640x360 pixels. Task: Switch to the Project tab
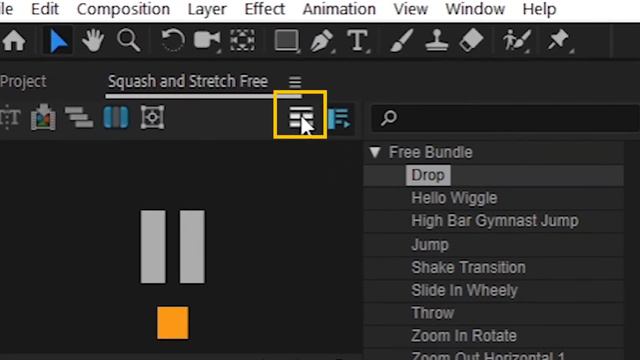tap(23, 81)
